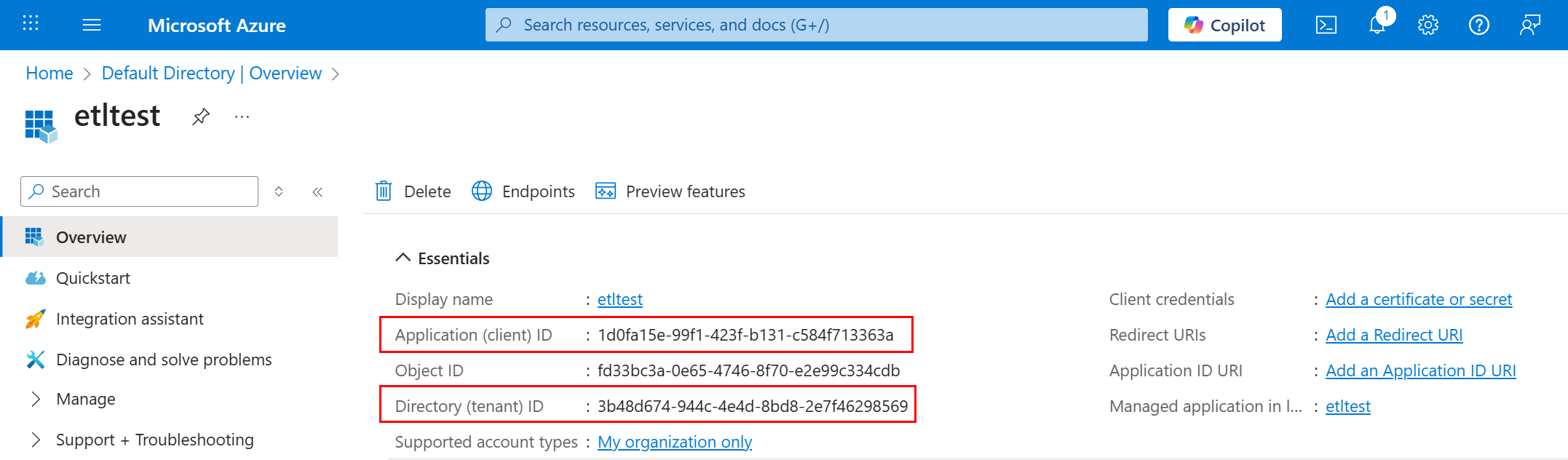Select the Directory (tenant) ID value
Screen dimensions: 1568x460
(x=753, y=406)
